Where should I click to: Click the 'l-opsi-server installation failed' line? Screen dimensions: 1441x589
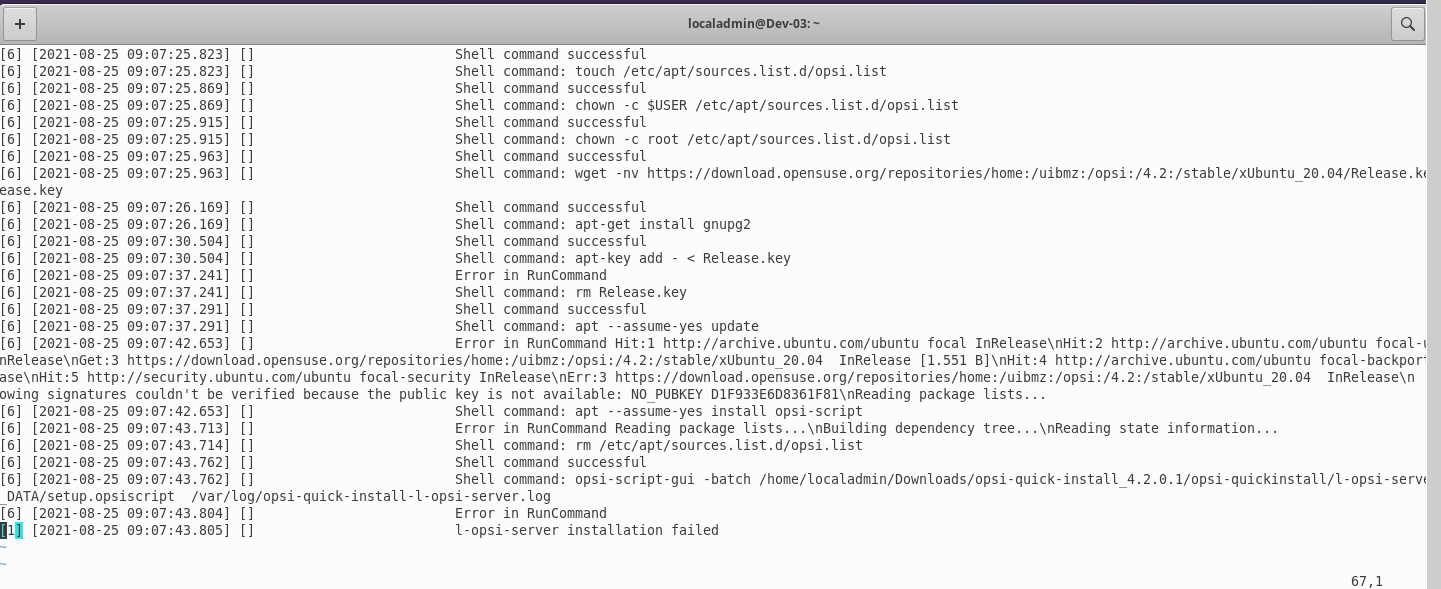tap(586, 530)
